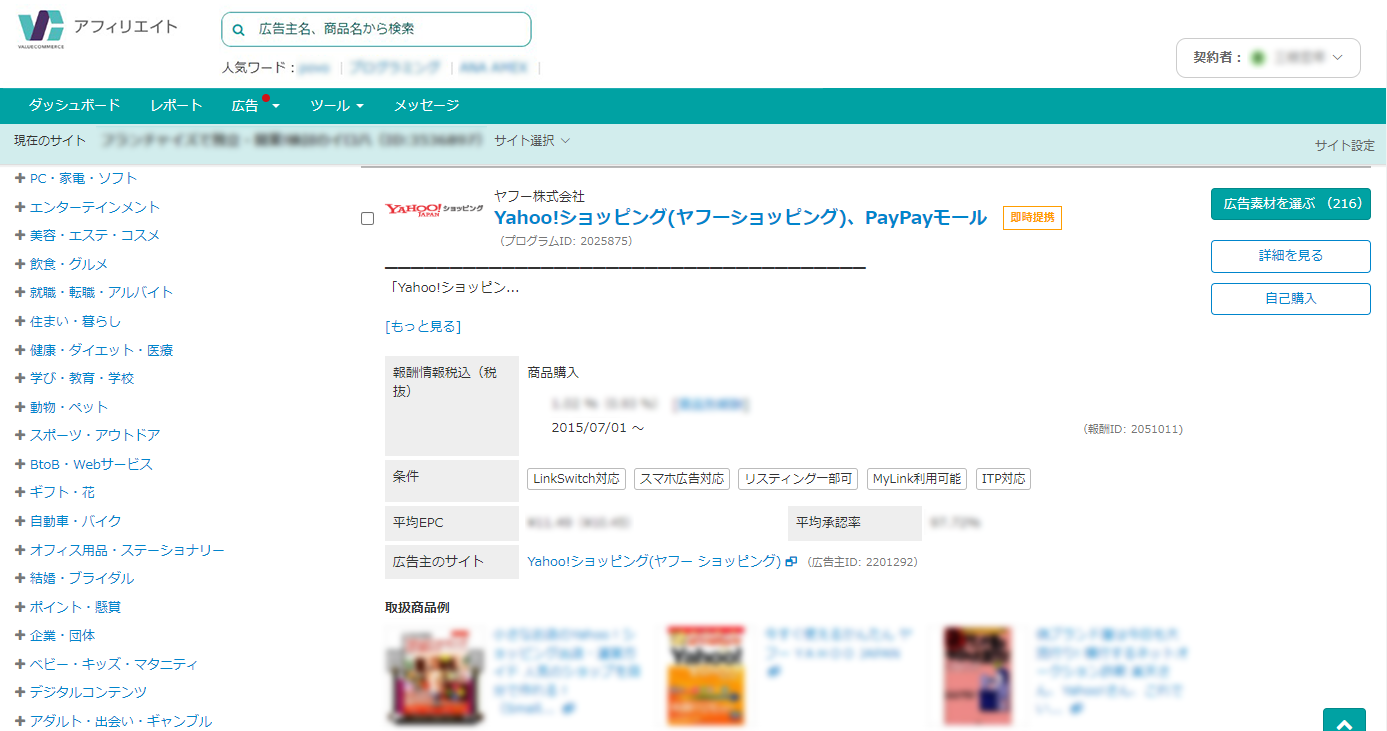
Task: Click the LinkSwitch対応 tag
Action: point(577,479)
